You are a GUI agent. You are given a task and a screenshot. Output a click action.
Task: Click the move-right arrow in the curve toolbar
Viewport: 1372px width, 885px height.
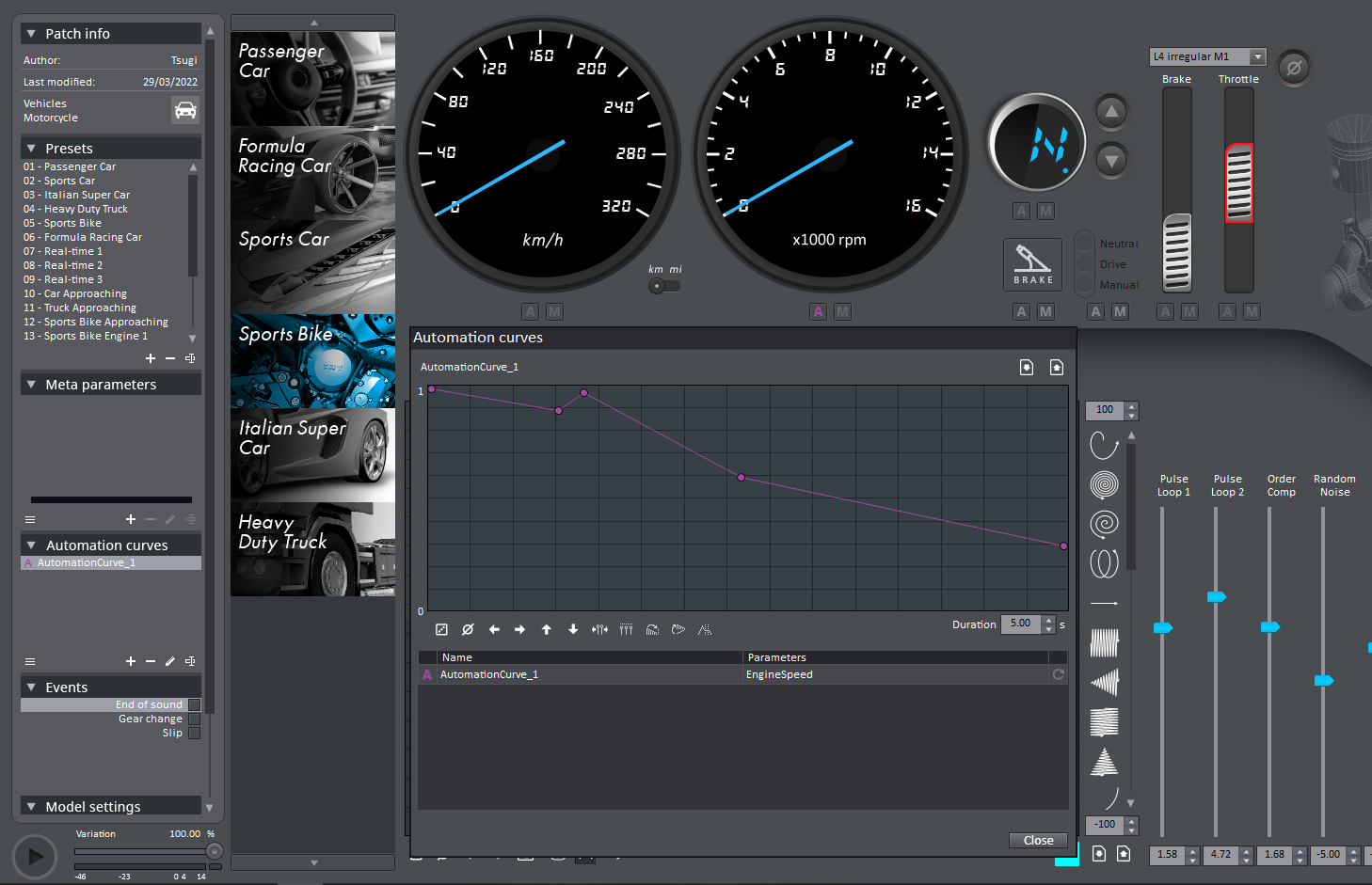click(519, 630)
